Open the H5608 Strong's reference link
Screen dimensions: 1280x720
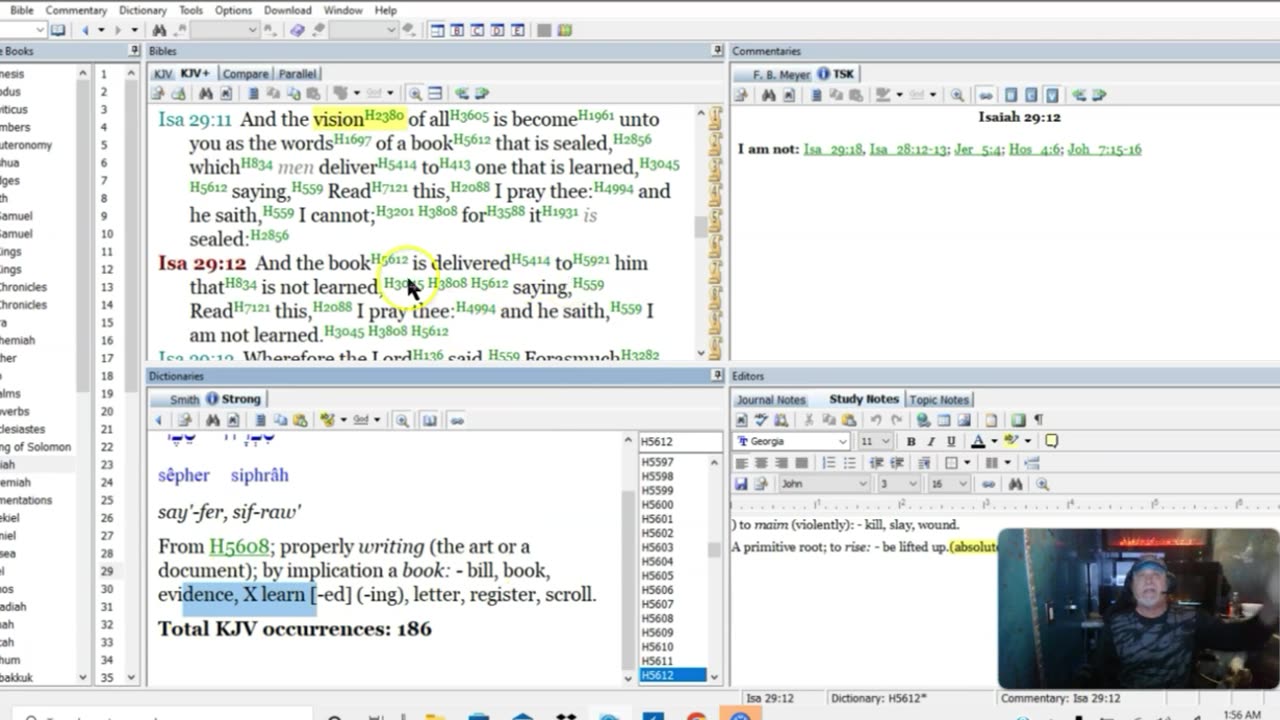tap(239, 547)
